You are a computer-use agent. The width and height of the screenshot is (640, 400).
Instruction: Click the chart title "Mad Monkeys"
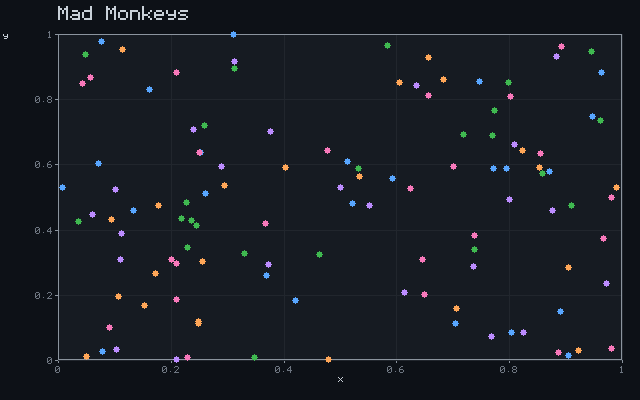123,14
